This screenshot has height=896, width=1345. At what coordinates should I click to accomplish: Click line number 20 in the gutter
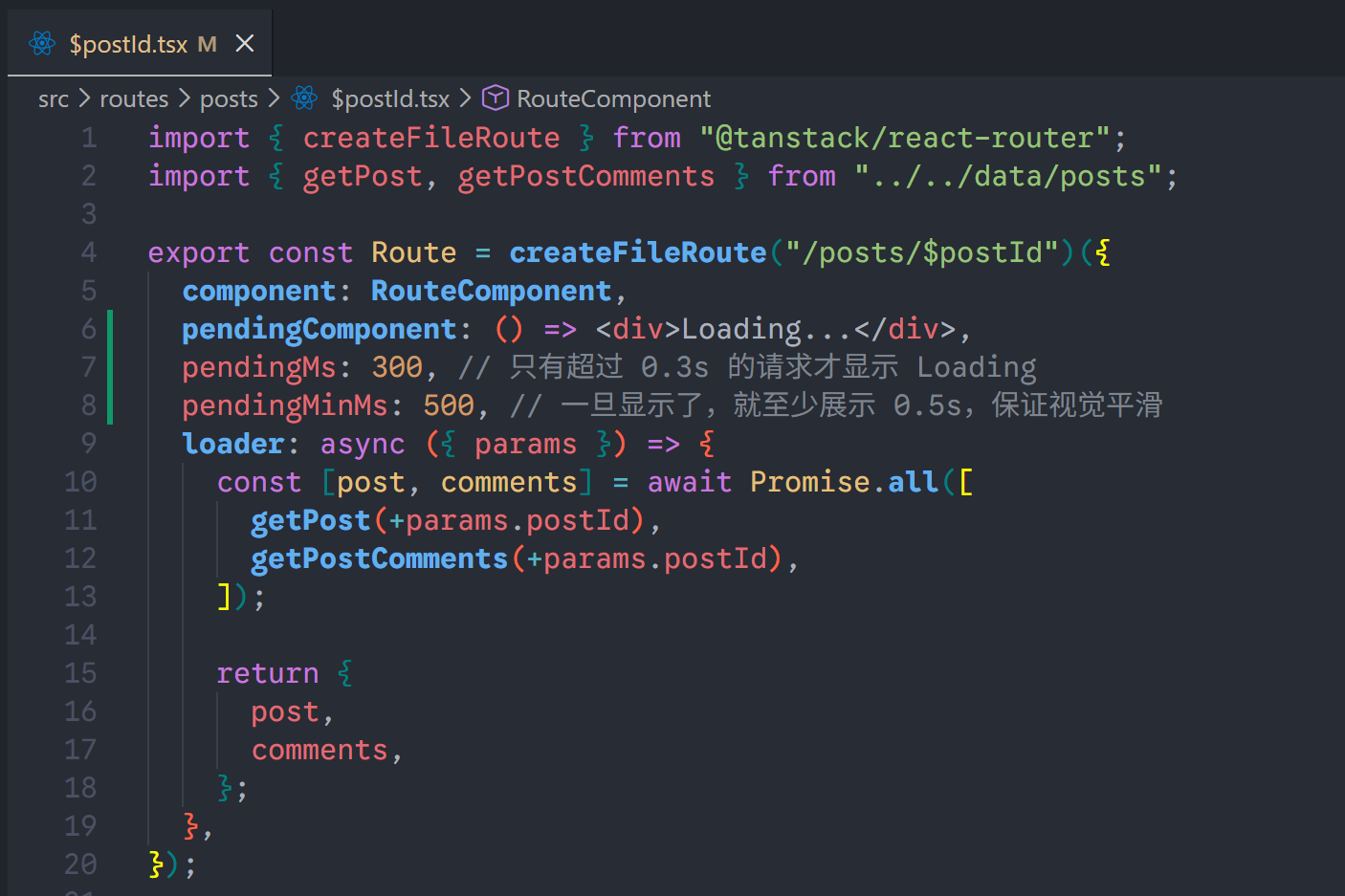point(81,864)
